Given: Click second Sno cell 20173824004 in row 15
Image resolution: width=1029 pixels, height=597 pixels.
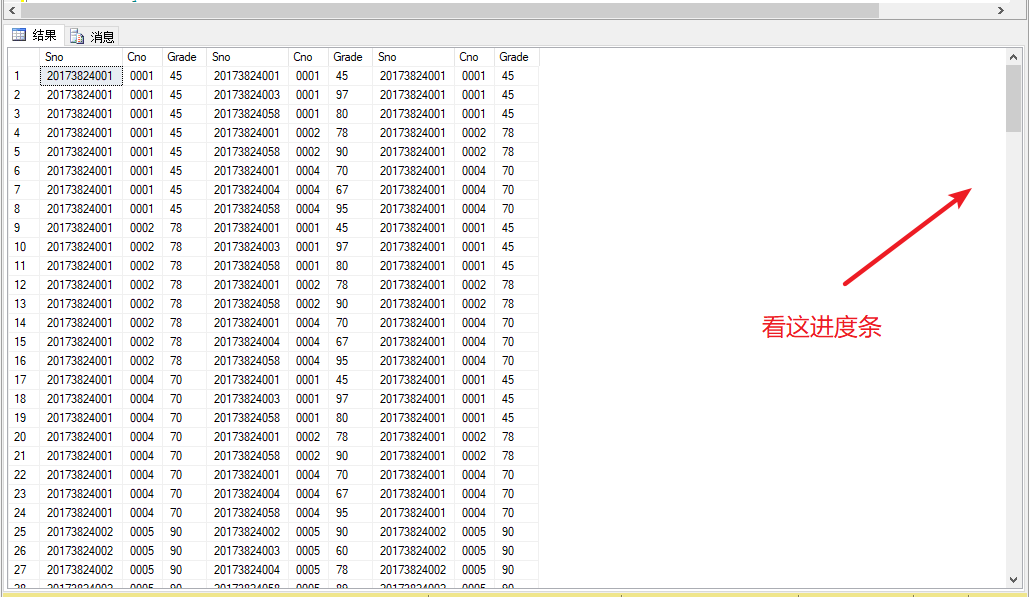Looking at the screenshot, I should 247,342.
